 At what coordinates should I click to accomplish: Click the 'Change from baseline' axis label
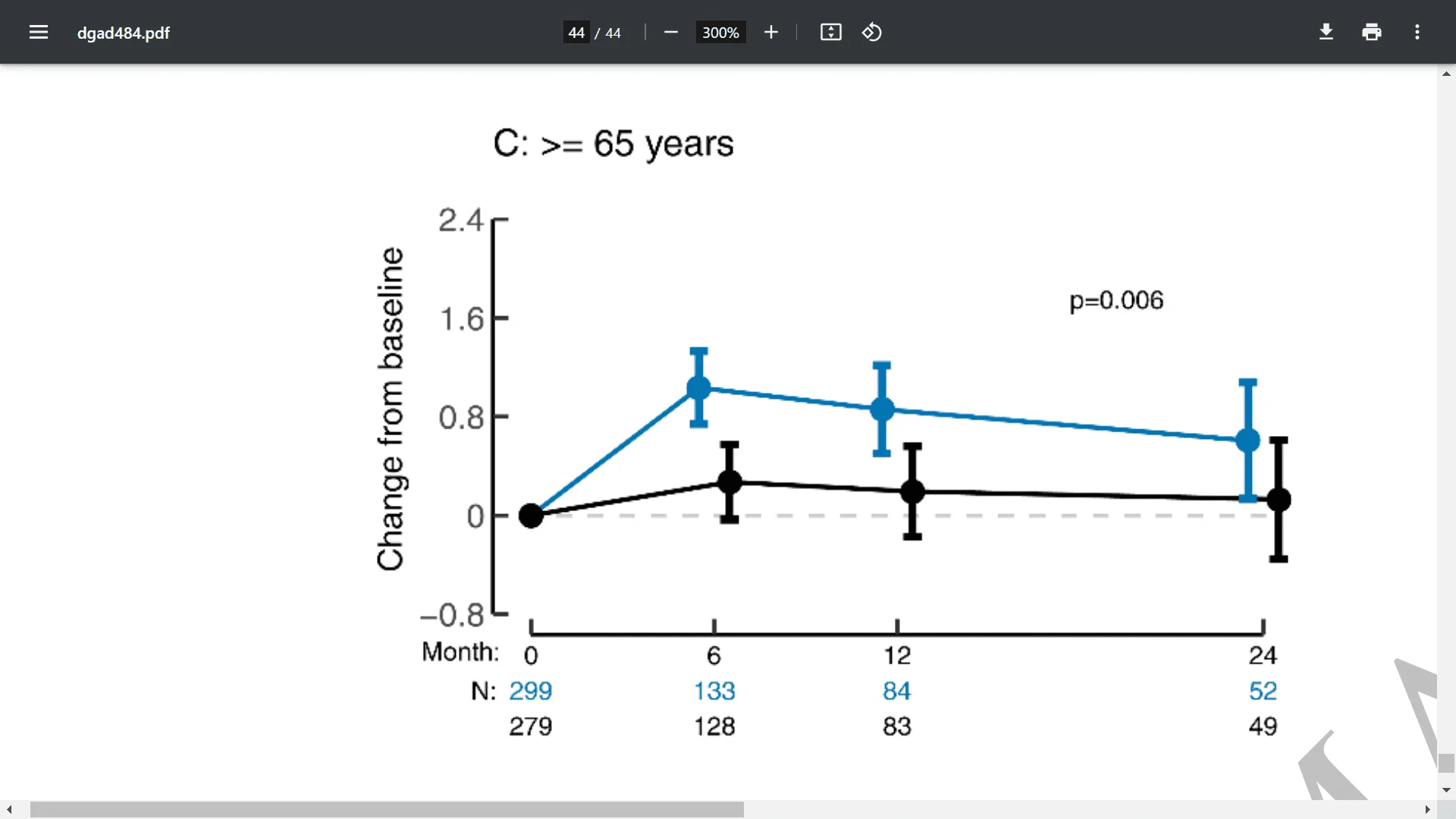pos(391,409)
